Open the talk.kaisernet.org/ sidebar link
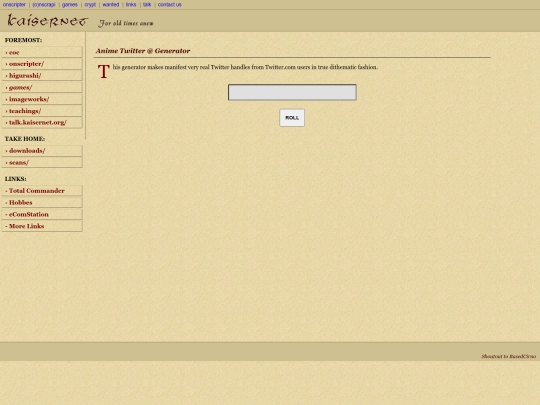Viewport: 540px width, 405px height. (x=42, y=123)
